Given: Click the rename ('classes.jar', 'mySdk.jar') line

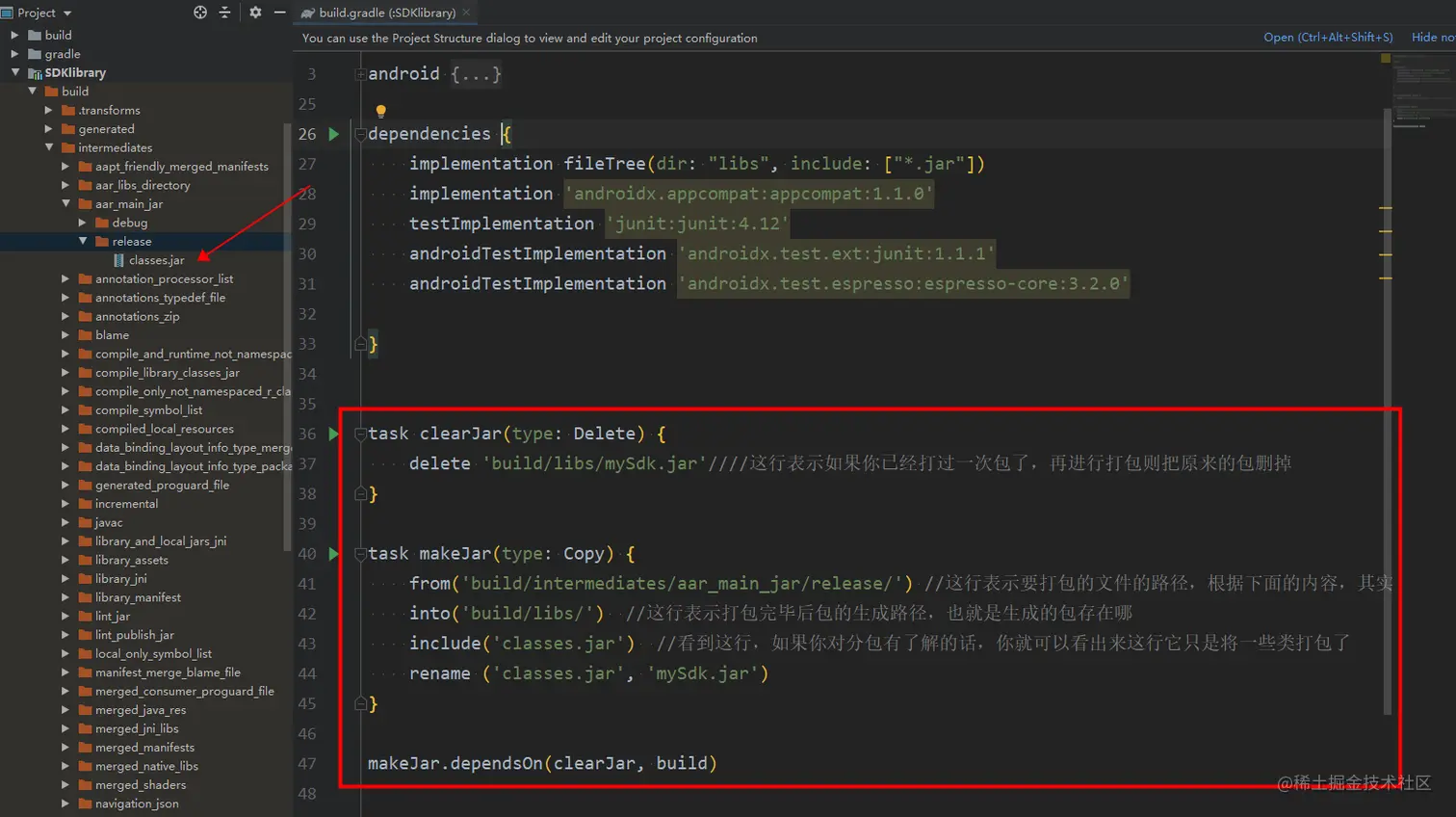Looking at the screenshot, I should coord(589,673).
